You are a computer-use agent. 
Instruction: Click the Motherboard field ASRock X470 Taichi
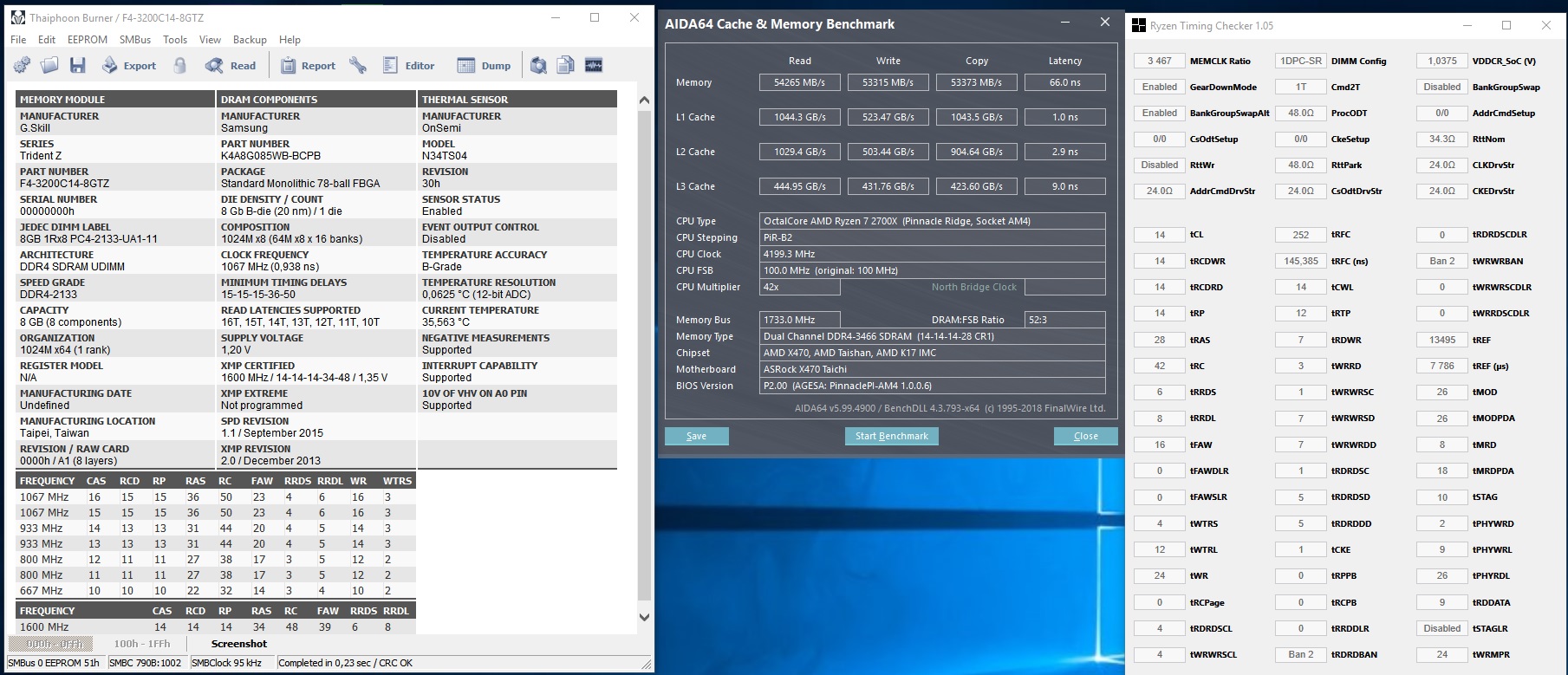(x=933, y=369)
